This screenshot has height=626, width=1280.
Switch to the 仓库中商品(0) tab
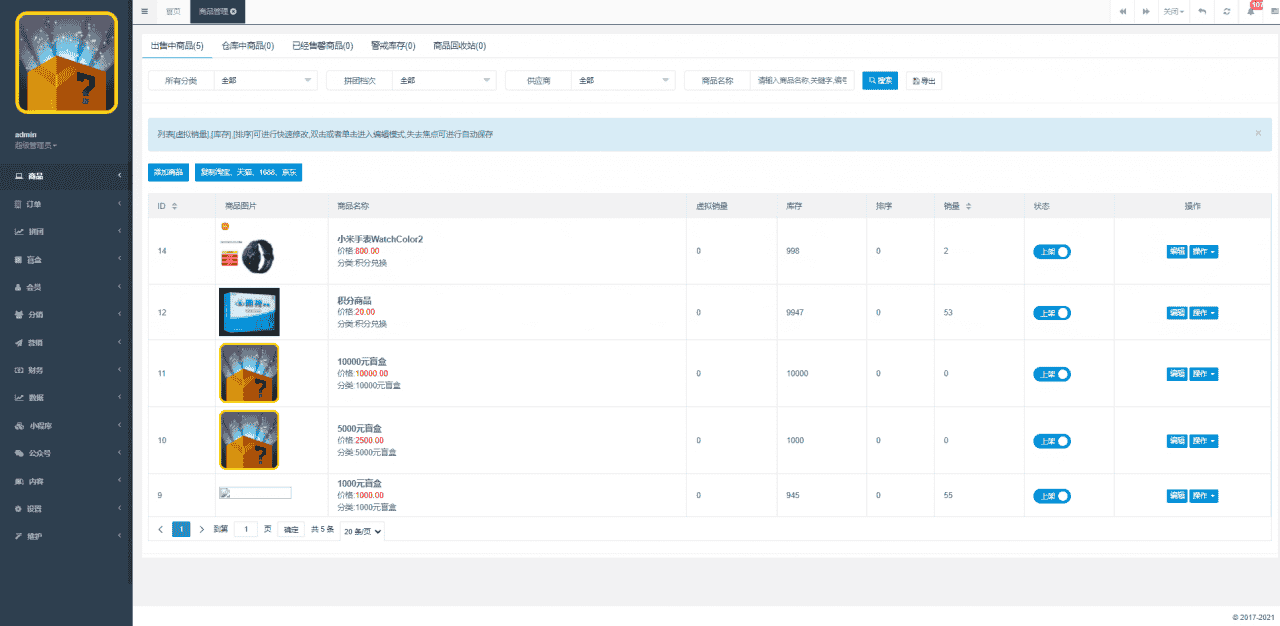[x=248, y=46]
